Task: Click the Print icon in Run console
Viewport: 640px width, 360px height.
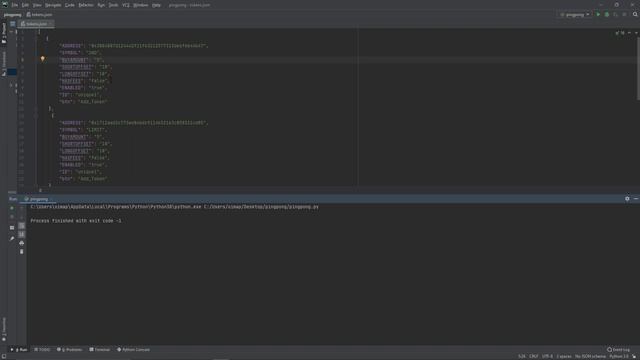Action: [22, 243]
